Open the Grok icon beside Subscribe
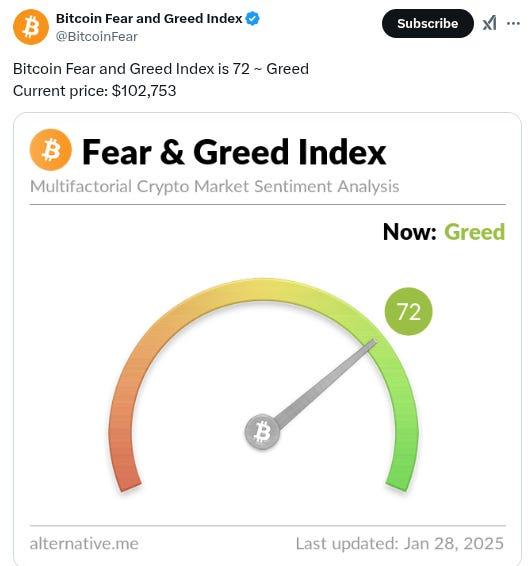The image size is (532, 566). tap(489, 23)
